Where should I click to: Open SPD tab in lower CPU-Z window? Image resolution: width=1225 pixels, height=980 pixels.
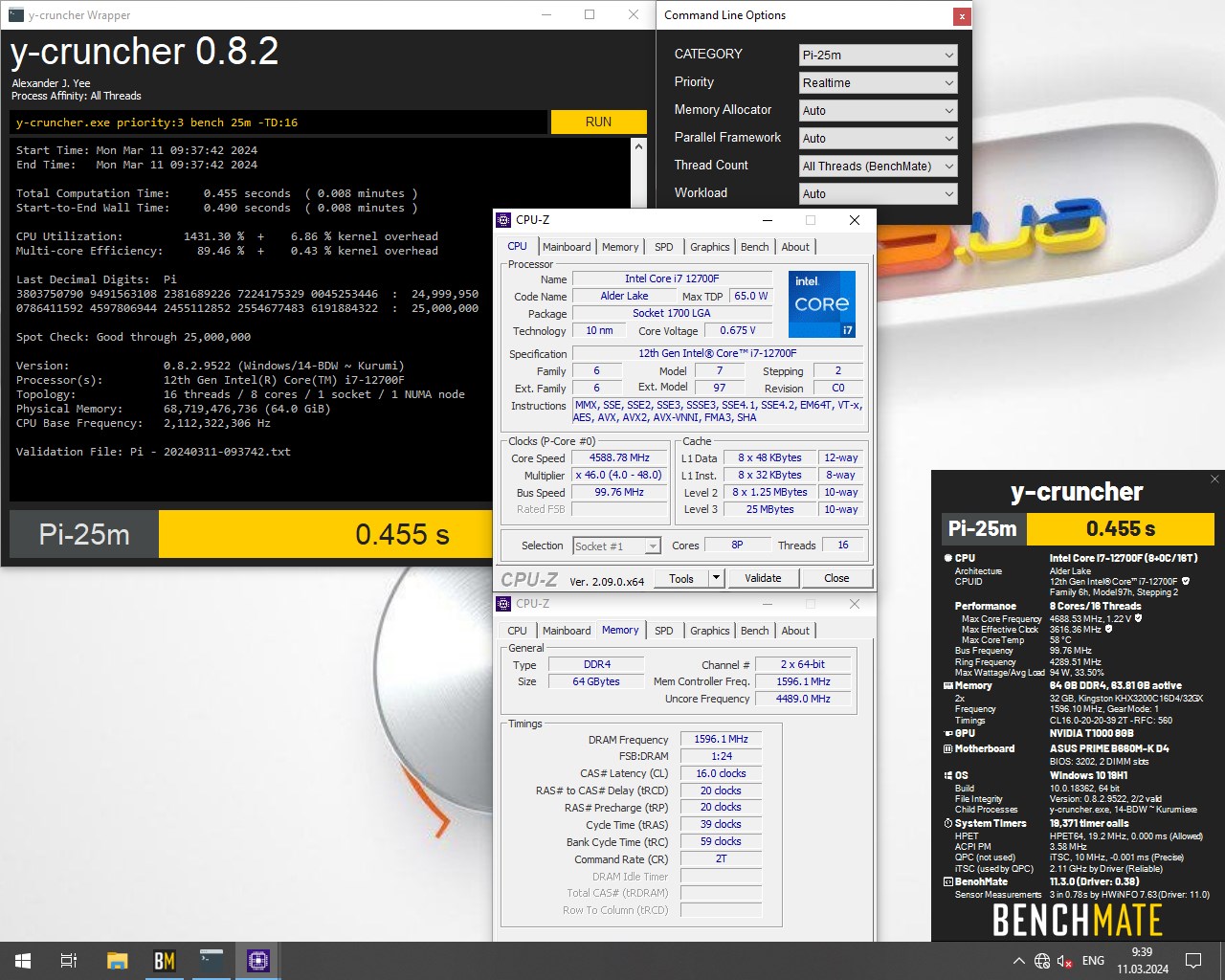pyautogui.click(x=663, y=631)
